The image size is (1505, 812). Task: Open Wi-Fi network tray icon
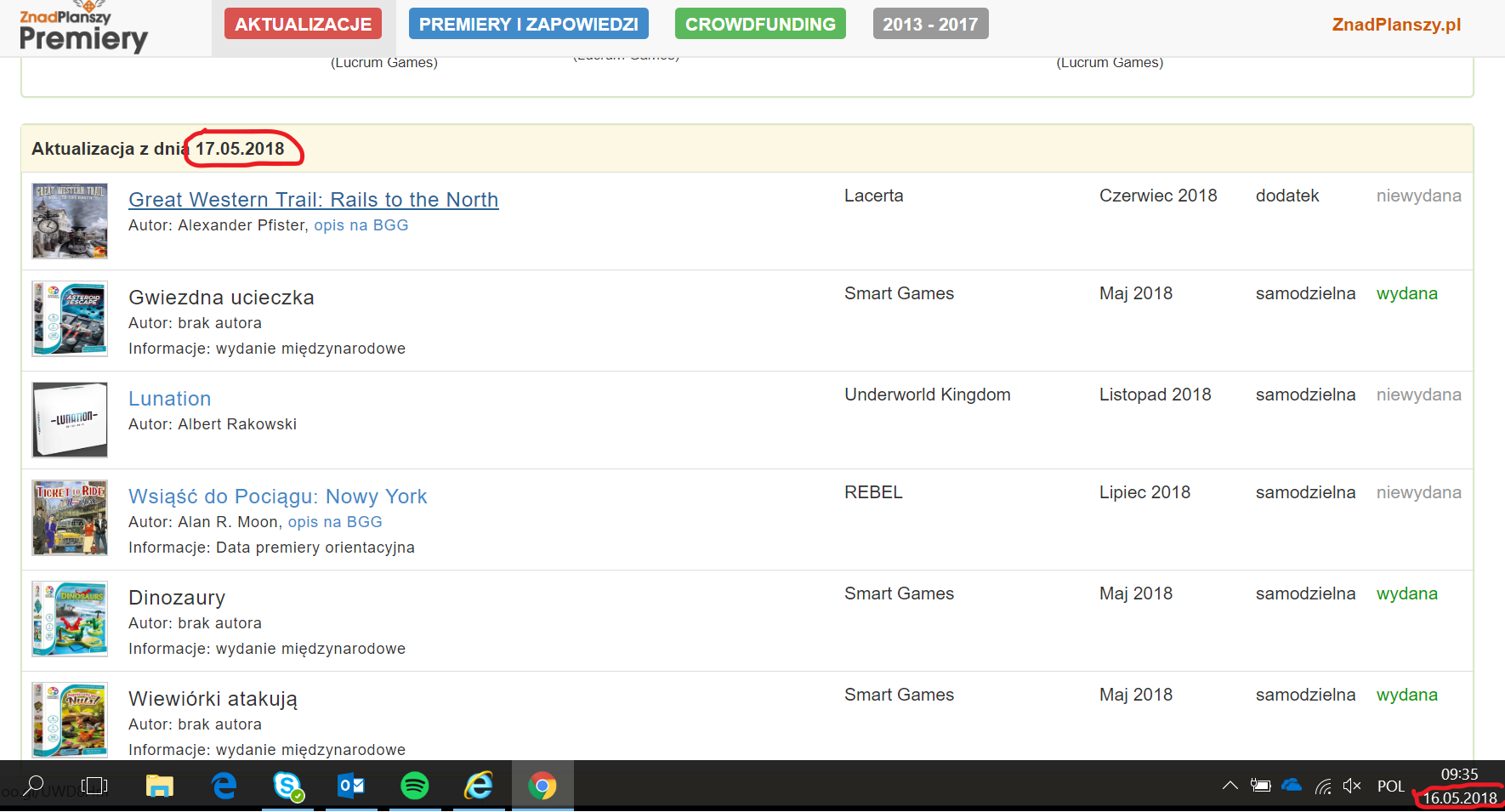point(1323,786)
